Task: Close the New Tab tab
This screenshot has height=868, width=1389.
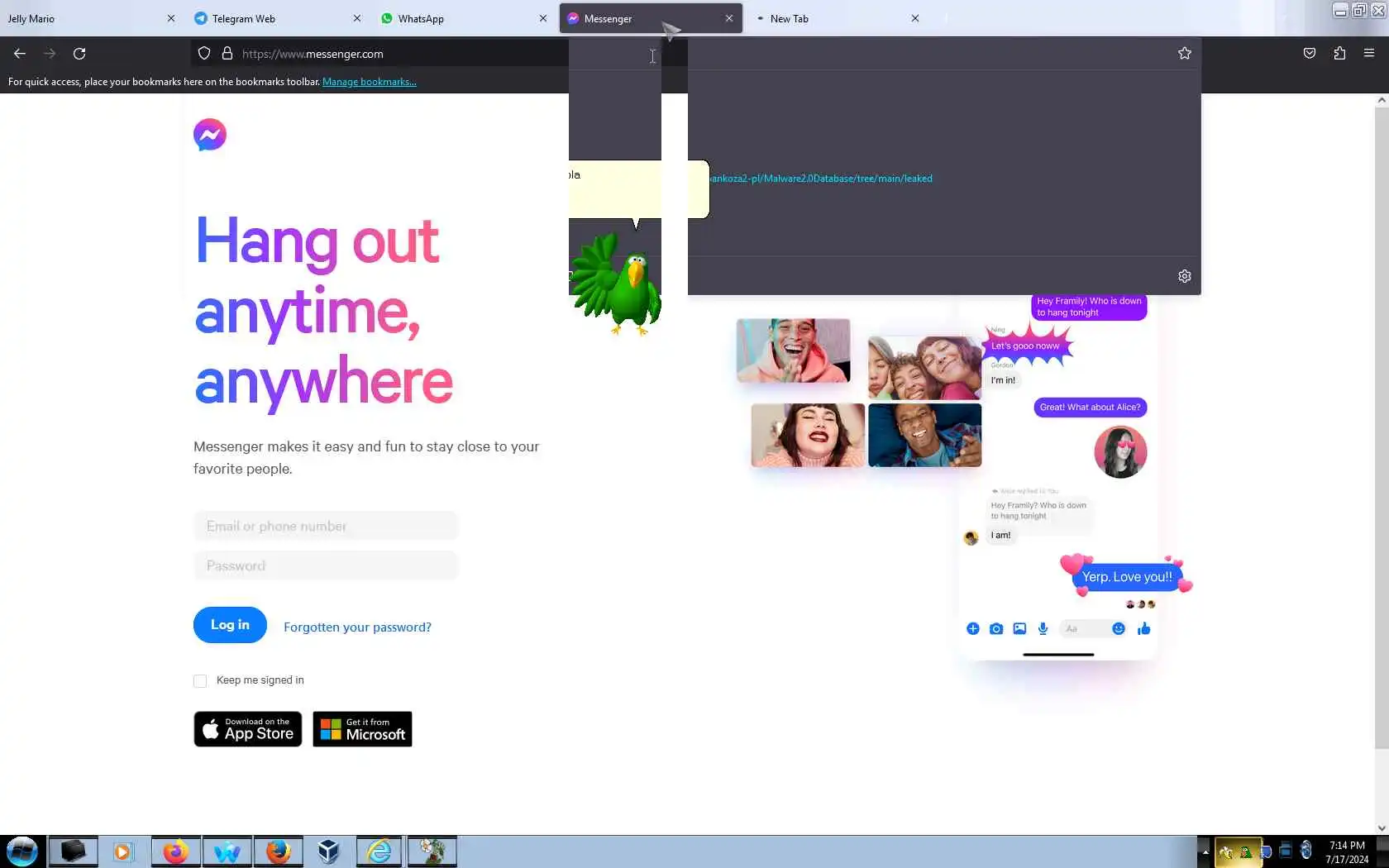Action: pos(915,18)
